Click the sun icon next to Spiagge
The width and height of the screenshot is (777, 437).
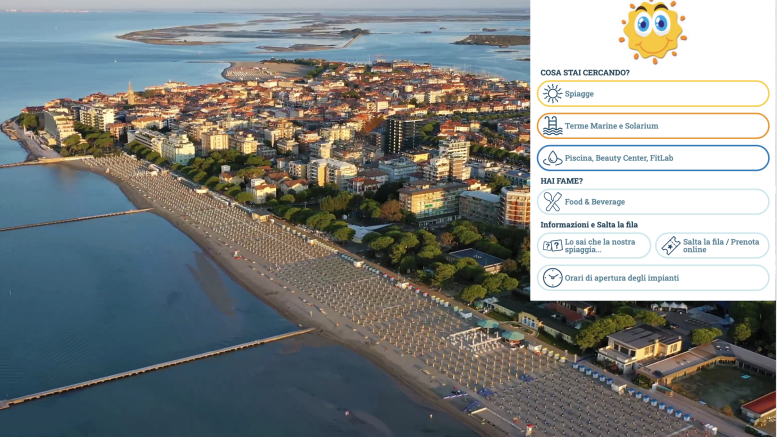(x=552, y=94)
